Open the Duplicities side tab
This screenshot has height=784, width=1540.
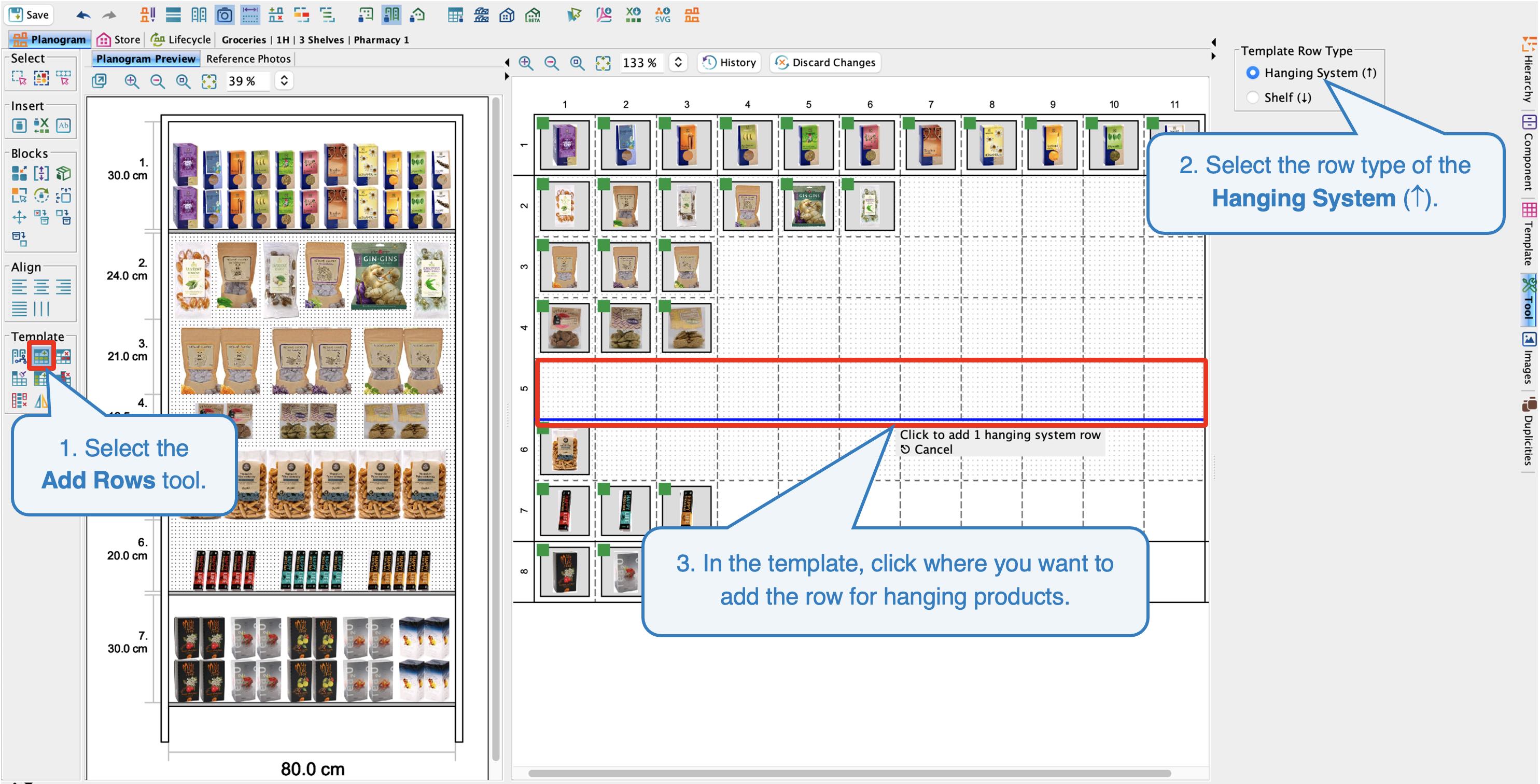[1529, 432]
